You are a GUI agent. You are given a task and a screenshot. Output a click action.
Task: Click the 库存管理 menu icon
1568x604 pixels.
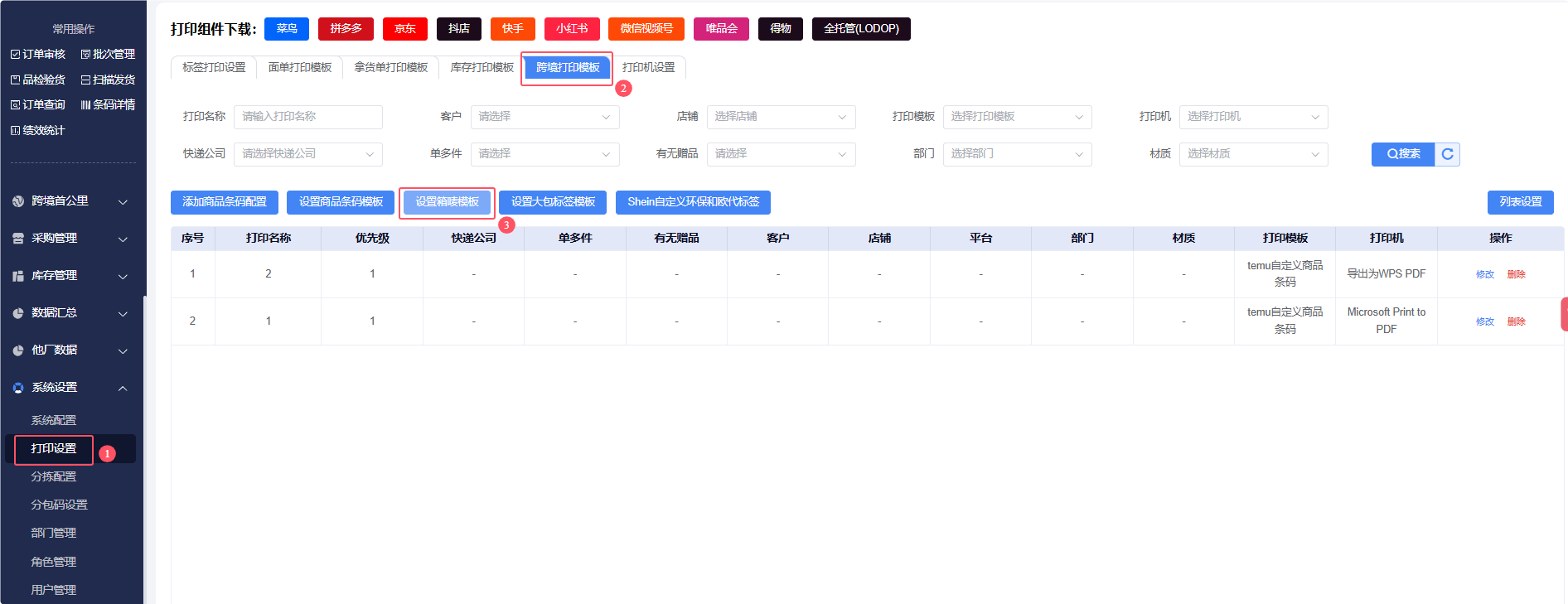[x=18, y=276]
